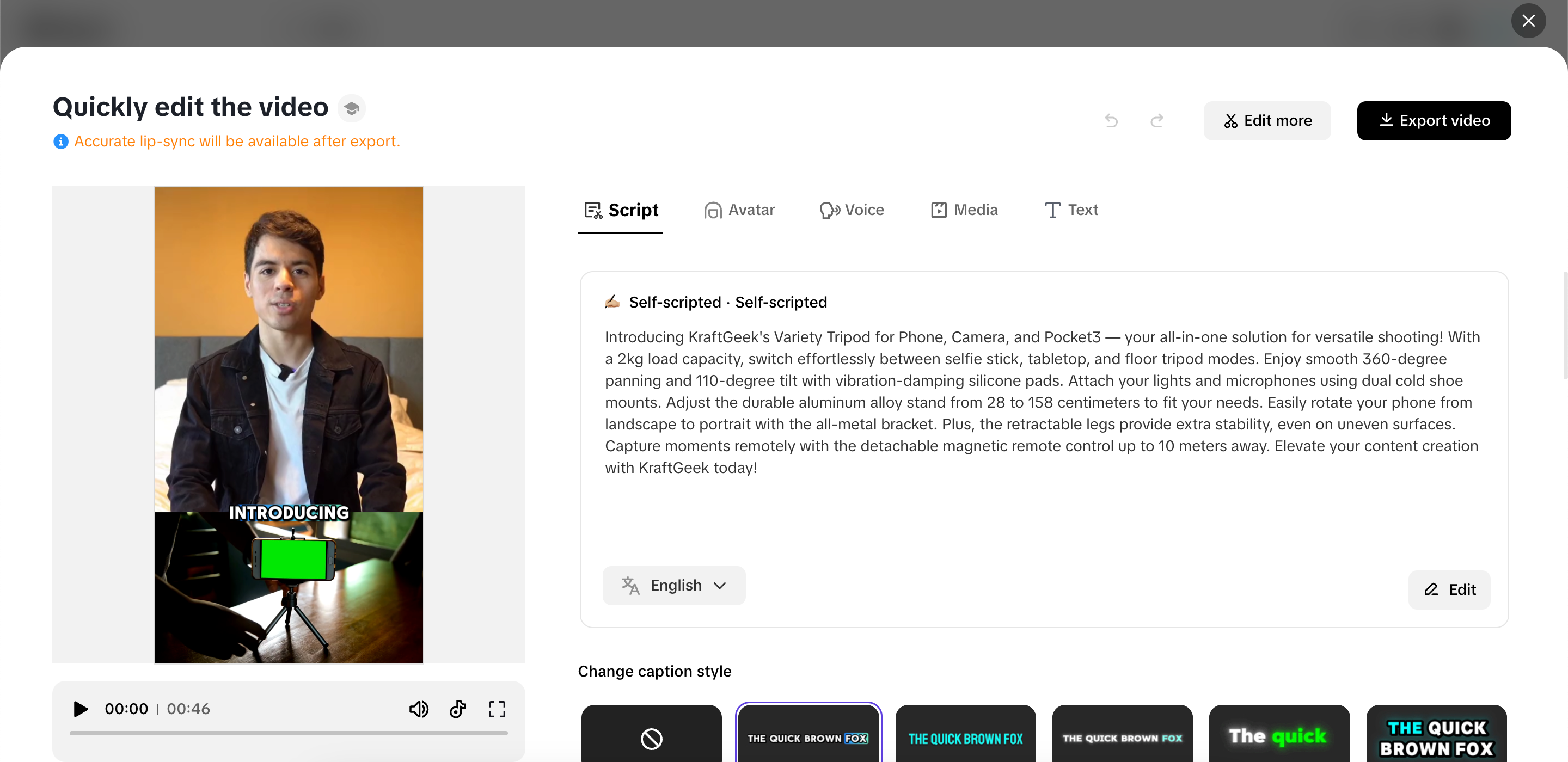Viewport: 1568px width, 762px height.
Task: Go to the Media tab
Action: pyautogui.click(x=964, y=210)
